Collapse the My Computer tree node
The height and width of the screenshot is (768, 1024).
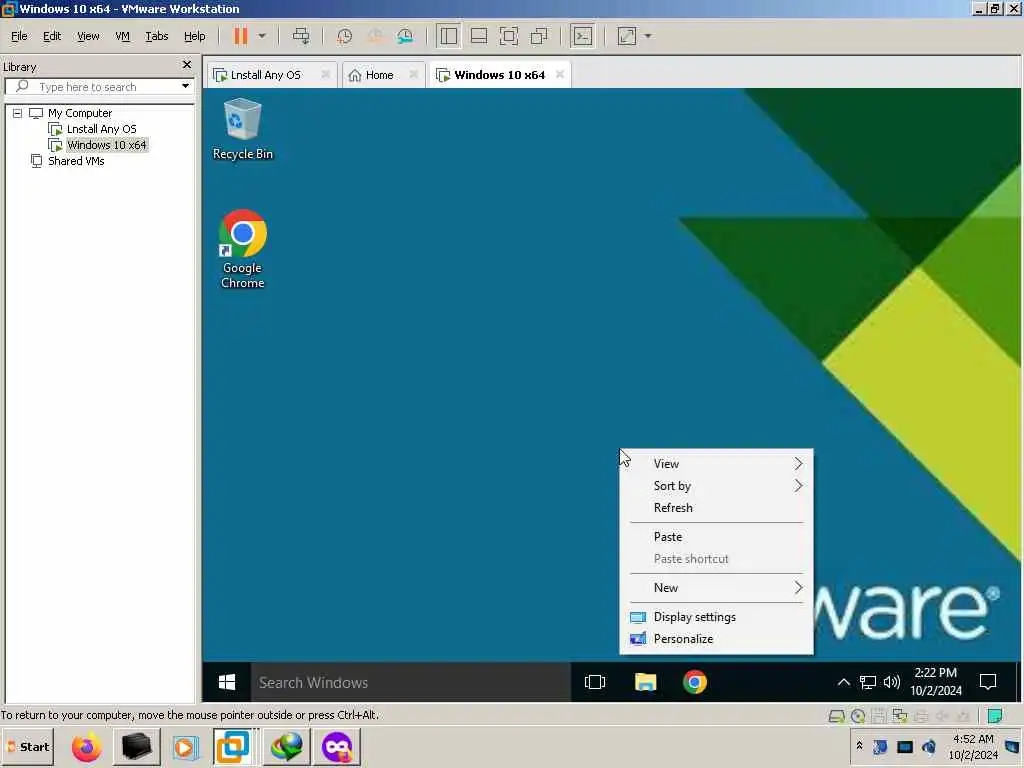[x=17, y=113]
